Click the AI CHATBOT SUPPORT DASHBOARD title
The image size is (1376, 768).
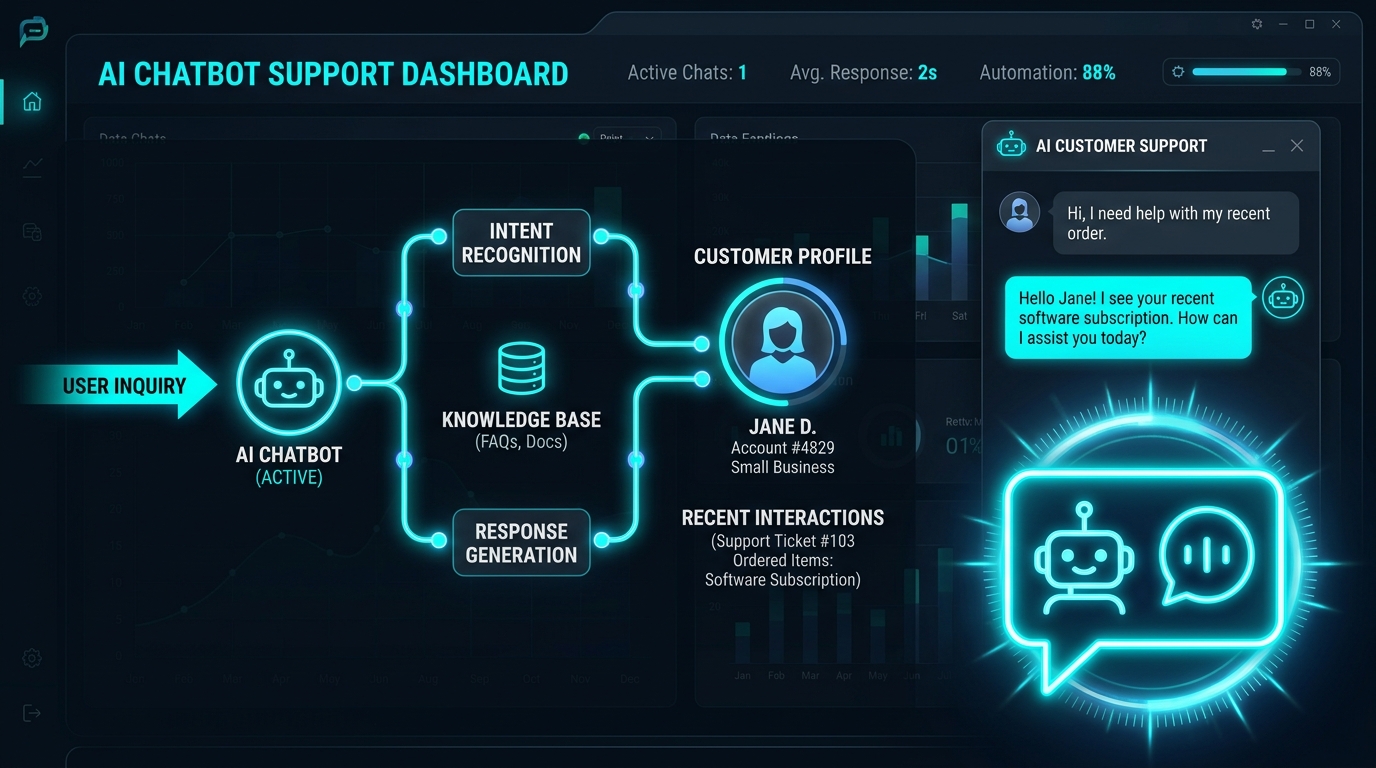click(x=333, y=74)
